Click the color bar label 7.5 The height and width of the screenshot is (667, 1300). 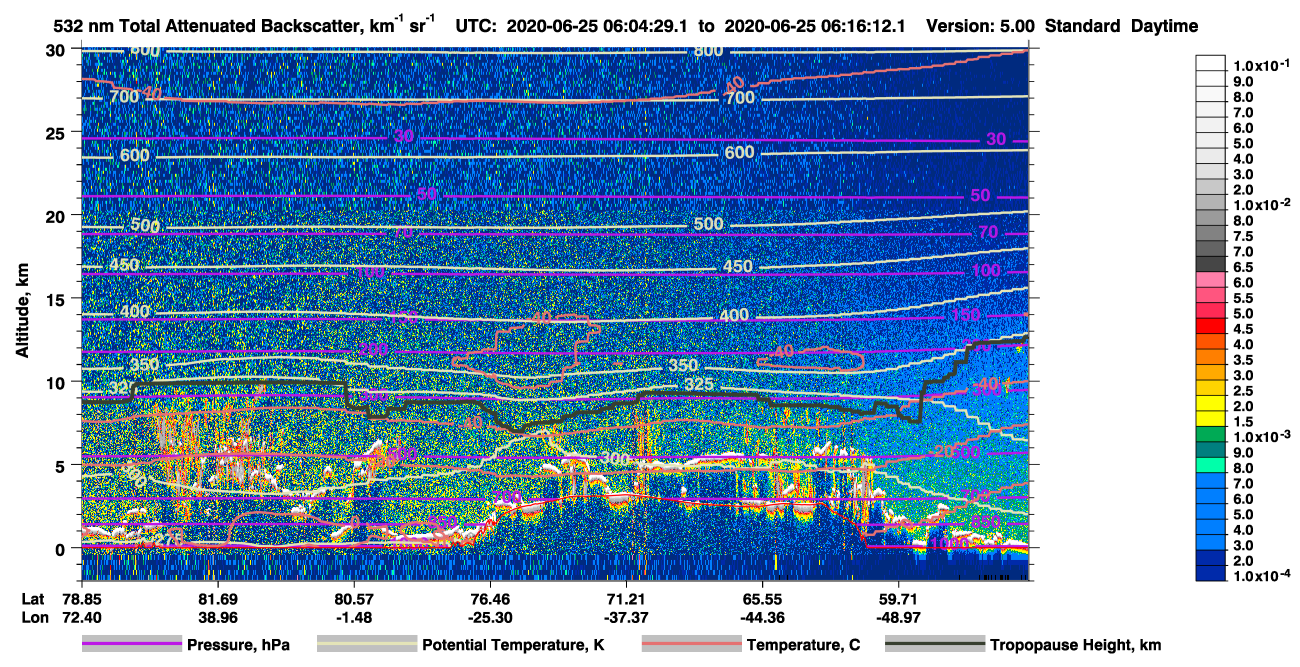(x=1245, y=236)
